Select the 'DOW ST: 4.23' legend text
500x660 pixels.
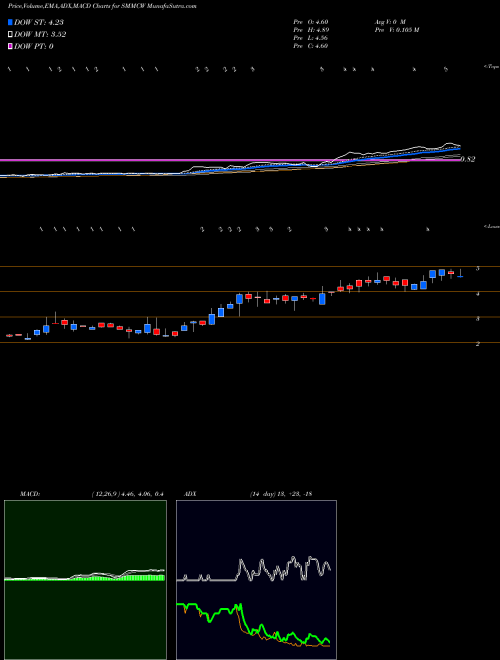39,22
